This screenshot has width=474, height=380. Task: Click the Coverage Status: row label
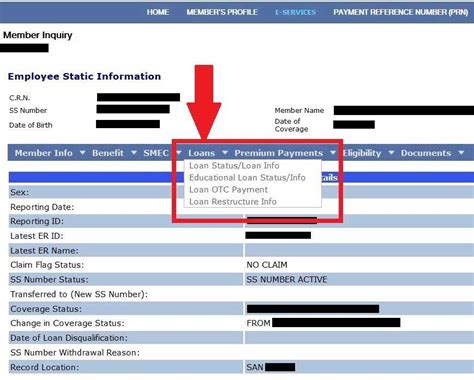pyautogui.click(x=46, y=309)
